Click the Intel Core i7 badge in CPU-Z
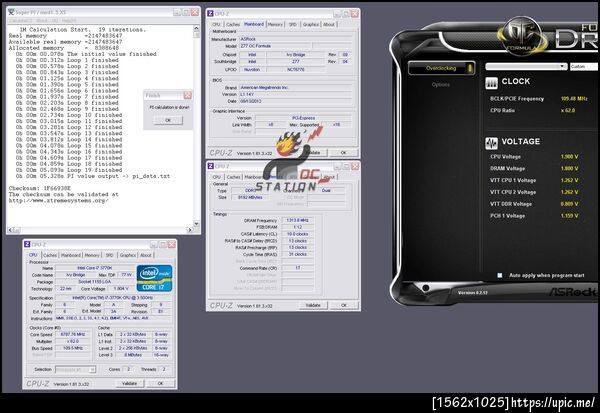600x413 pixels. coord(154,278)
